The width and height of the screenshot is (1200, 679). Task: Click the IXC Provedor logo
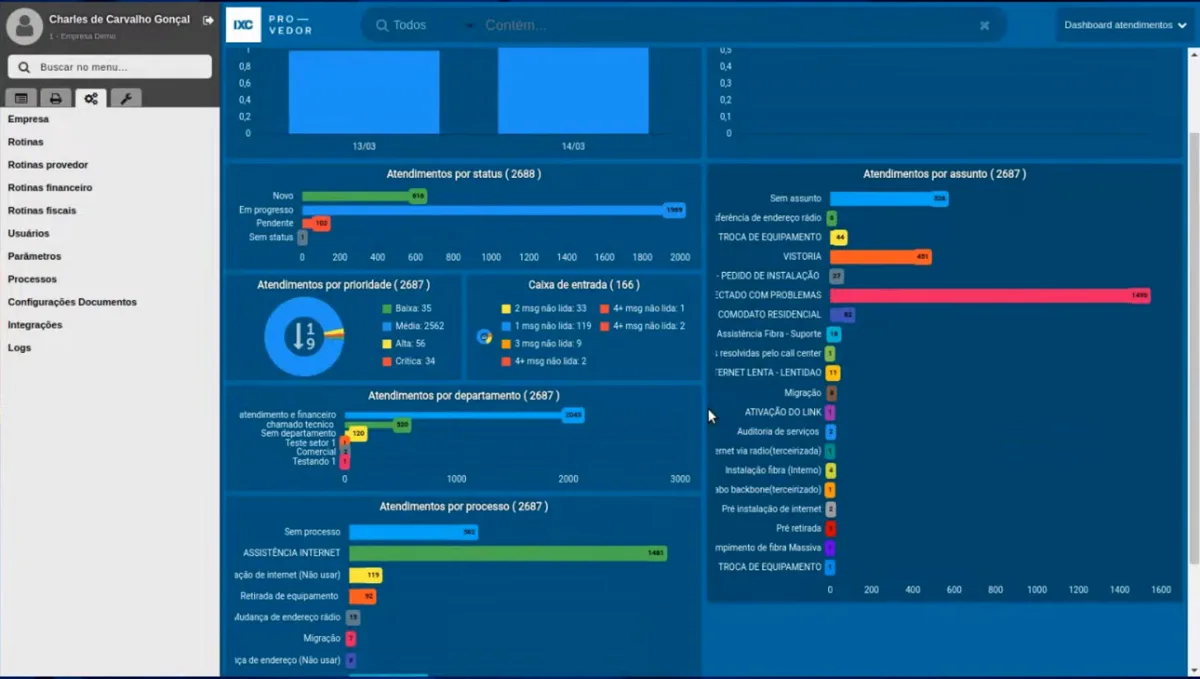point(270,25)
